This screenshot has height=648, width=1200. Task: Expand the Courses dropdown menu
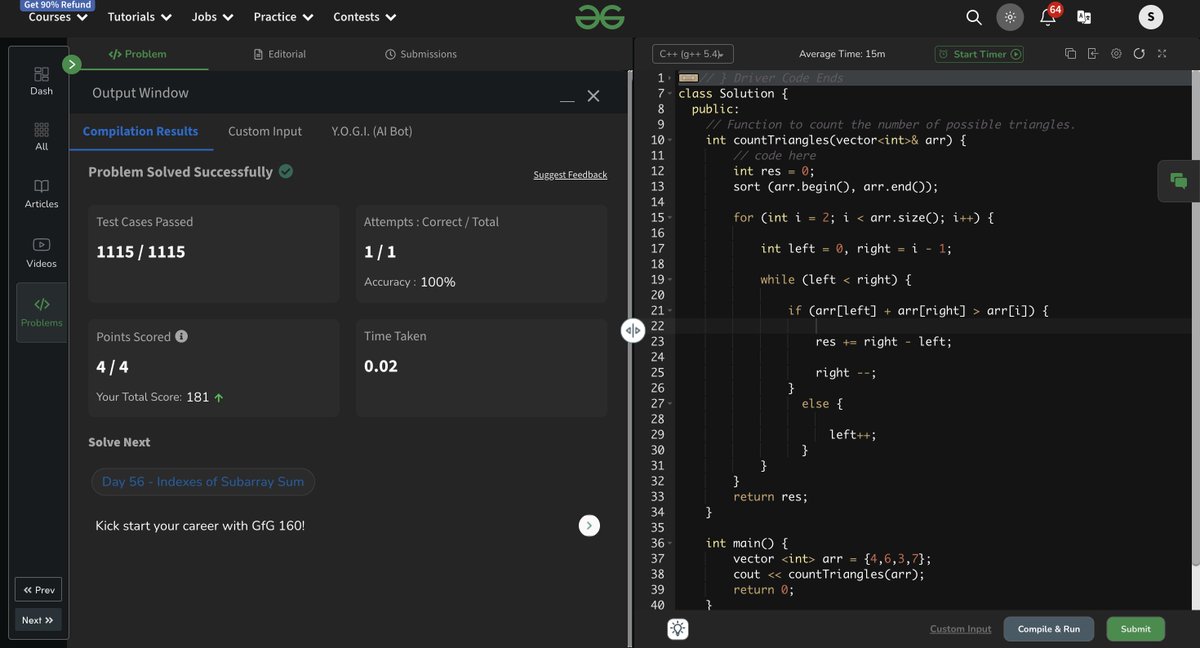(x=58, y=17)
